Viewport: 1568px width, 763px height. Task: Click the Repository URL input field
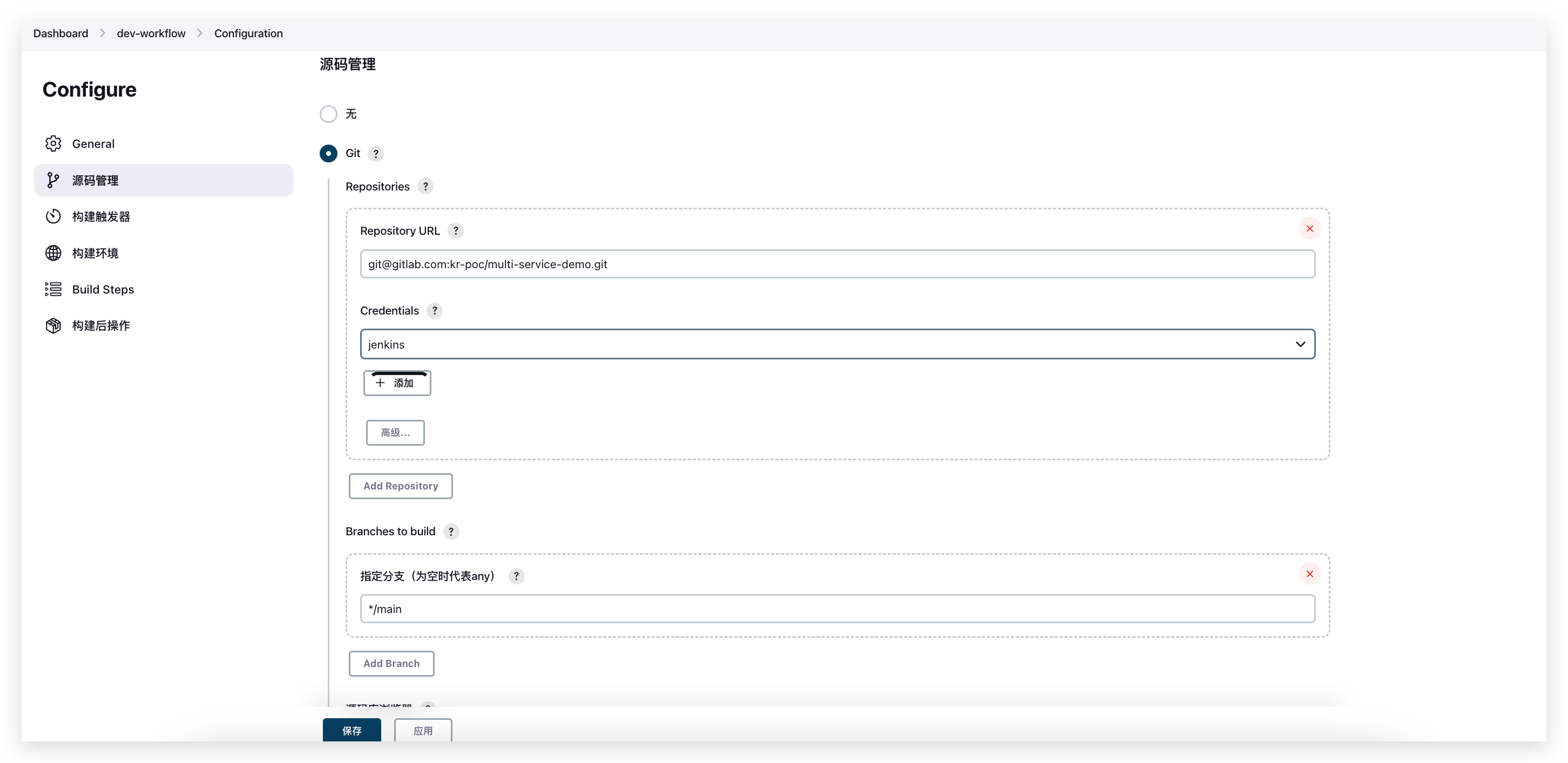(837, 264)
